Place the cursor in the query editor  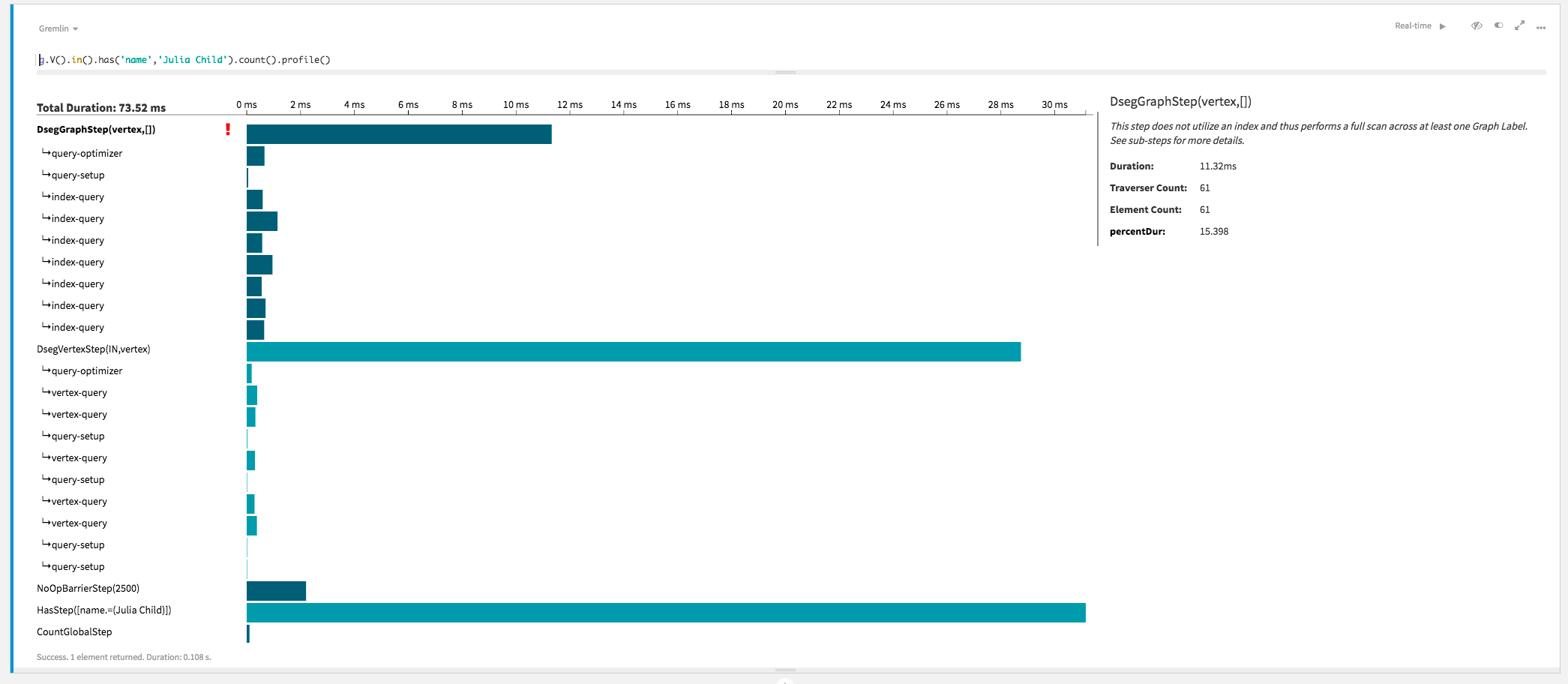(187, 59)
